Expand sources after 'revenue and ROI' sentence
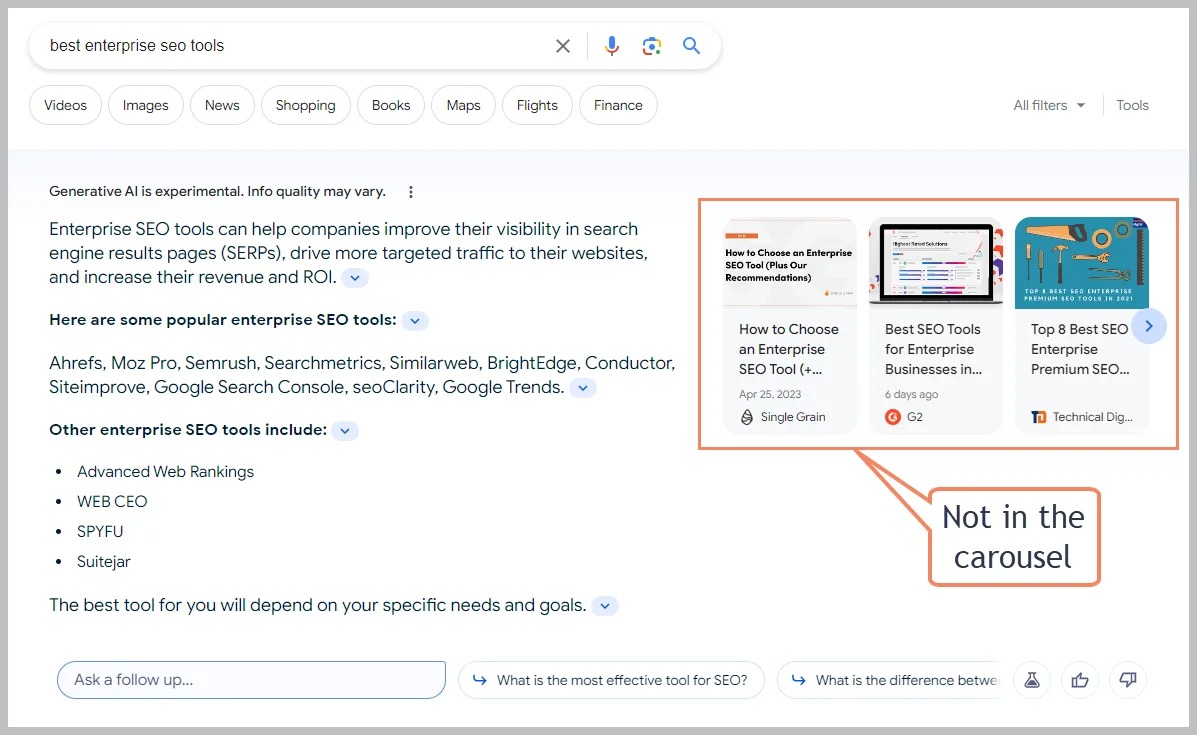The image size is (1197, 735). click(355, 278)
